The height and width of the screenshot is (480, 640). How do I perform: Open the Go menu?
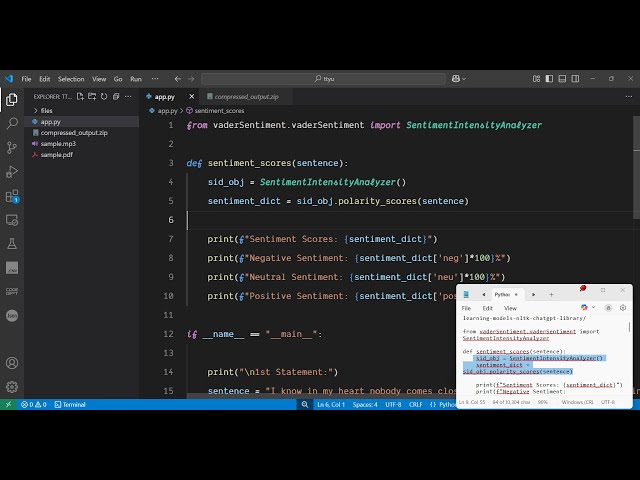[118, 79]
